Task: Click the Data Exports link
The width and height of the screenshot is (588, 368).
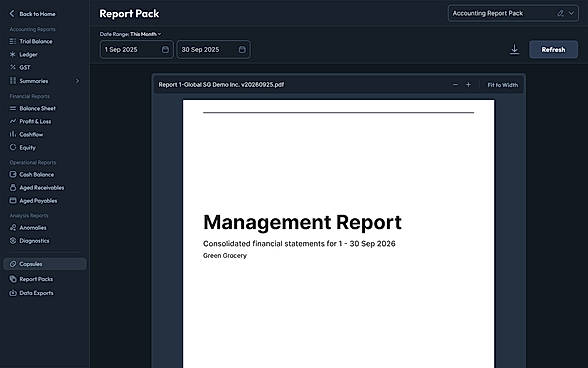Action: tap(36, 293)
